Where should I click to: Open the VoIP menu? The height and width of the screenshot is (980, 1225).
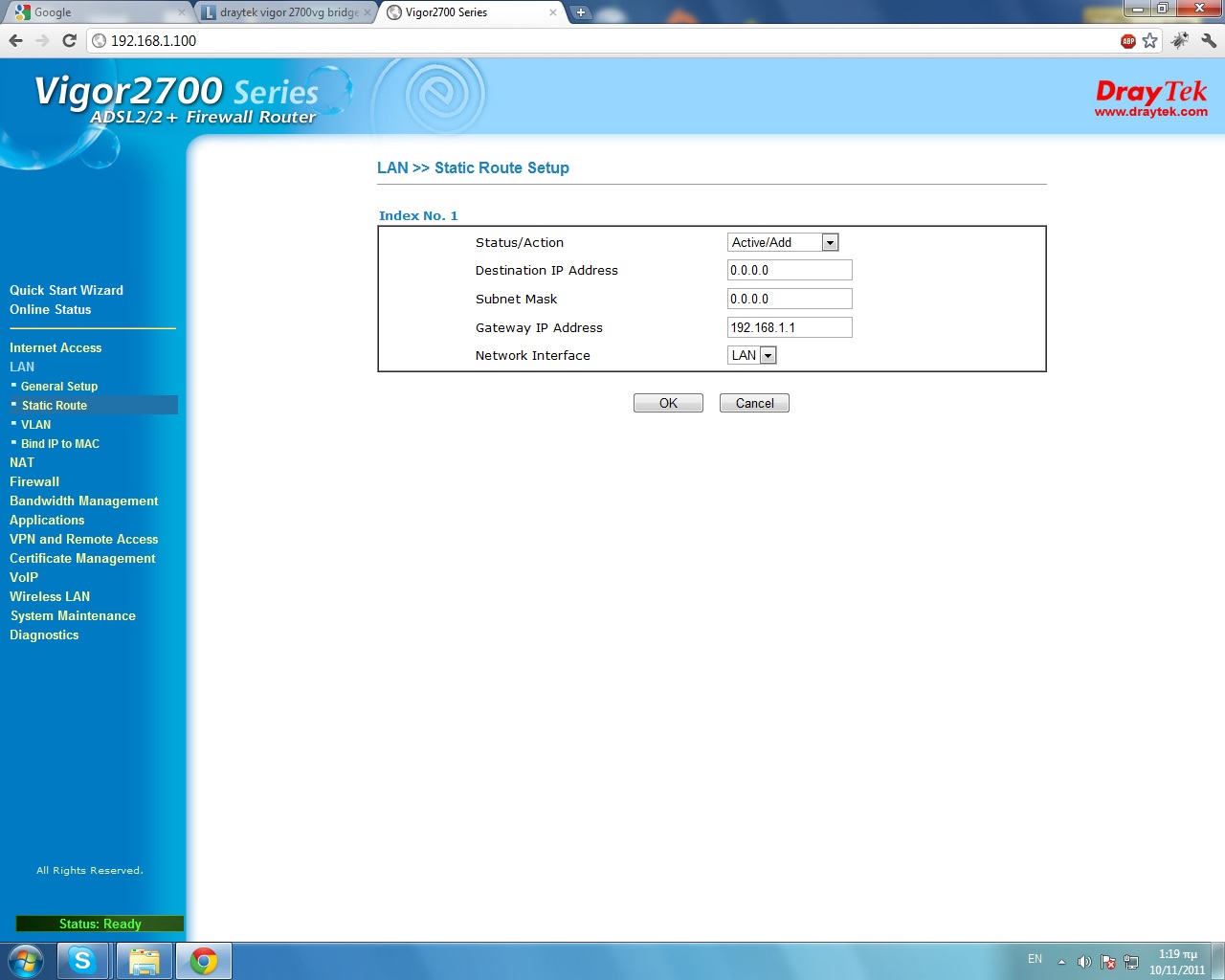tap(24, 577)
